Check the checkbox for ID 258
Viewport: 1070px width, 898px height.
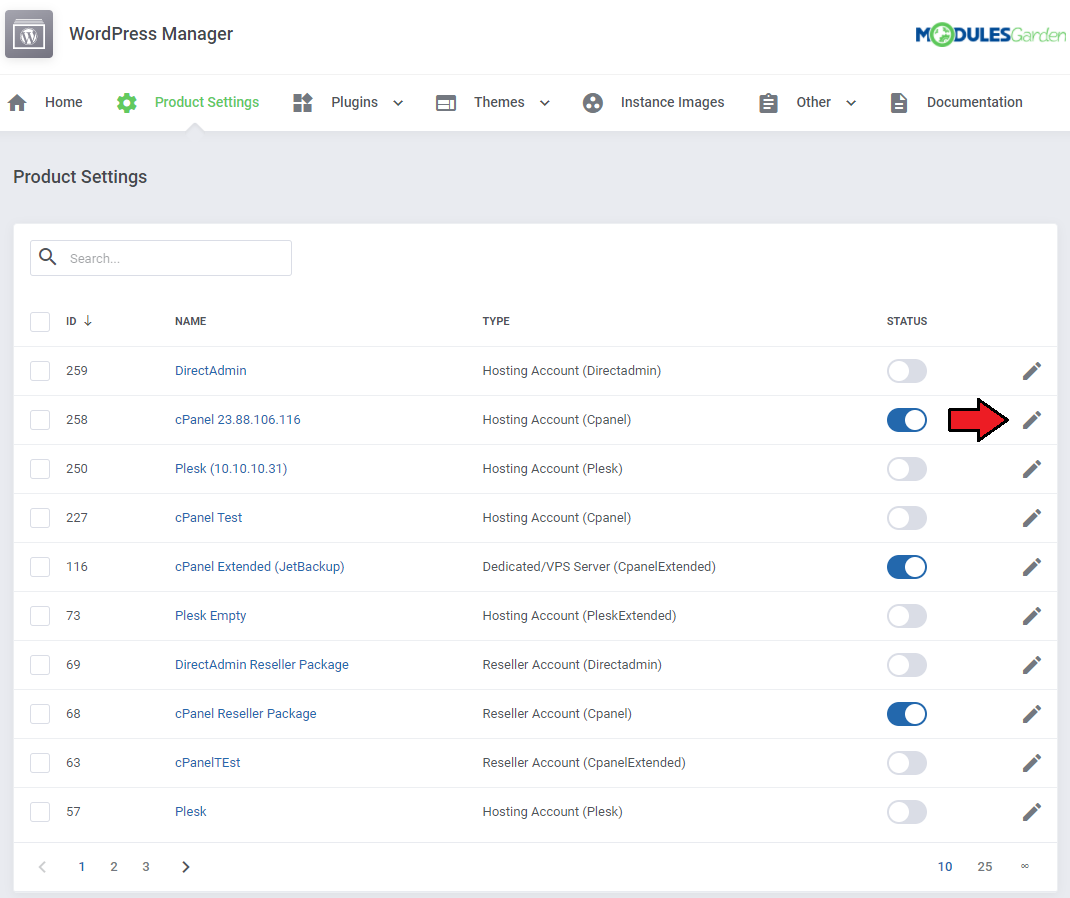click(x=40, y=420)
